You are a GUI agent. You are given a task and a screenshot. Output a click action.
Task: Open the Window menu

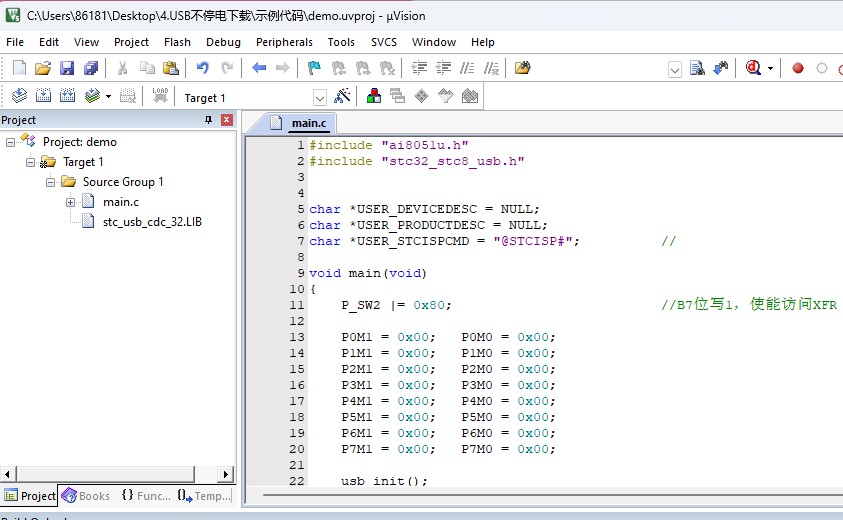[434, 42]
